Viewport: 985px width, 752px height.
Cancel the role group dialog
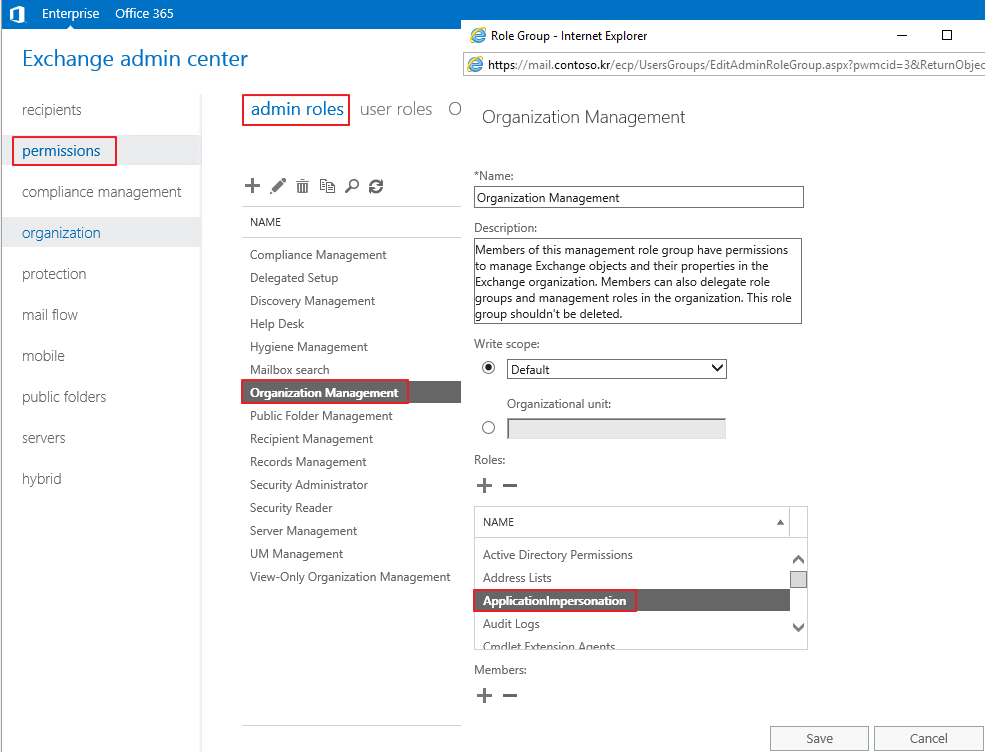928,738
